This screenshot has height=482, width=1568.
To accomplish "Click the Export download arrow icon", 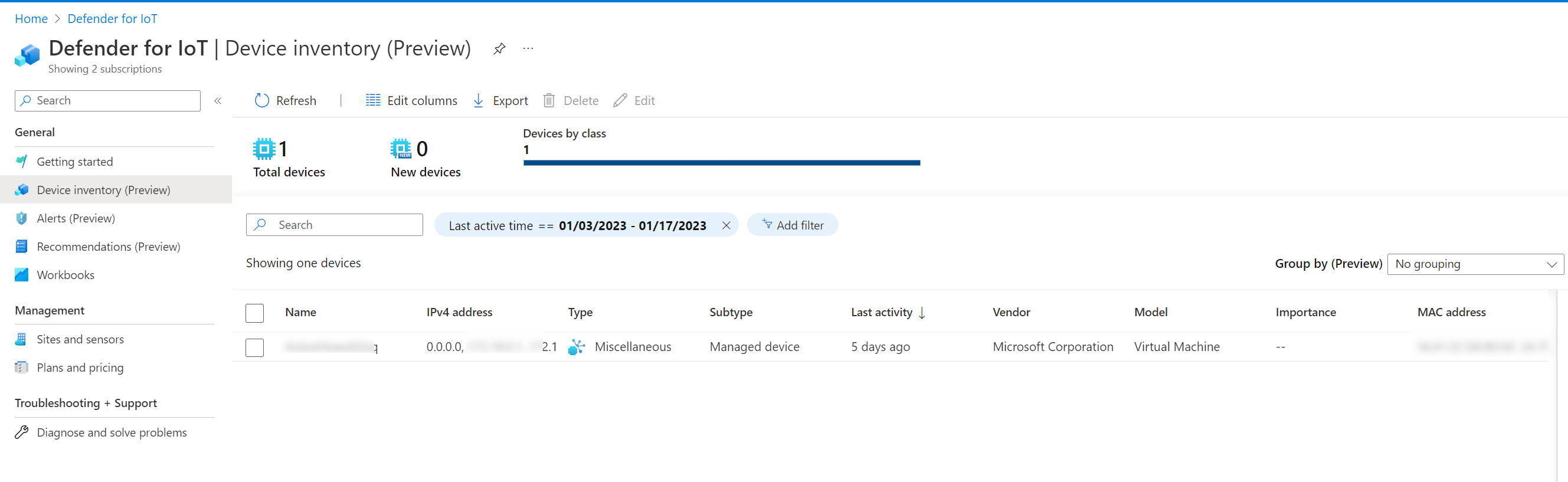I will tap(479, 100).
